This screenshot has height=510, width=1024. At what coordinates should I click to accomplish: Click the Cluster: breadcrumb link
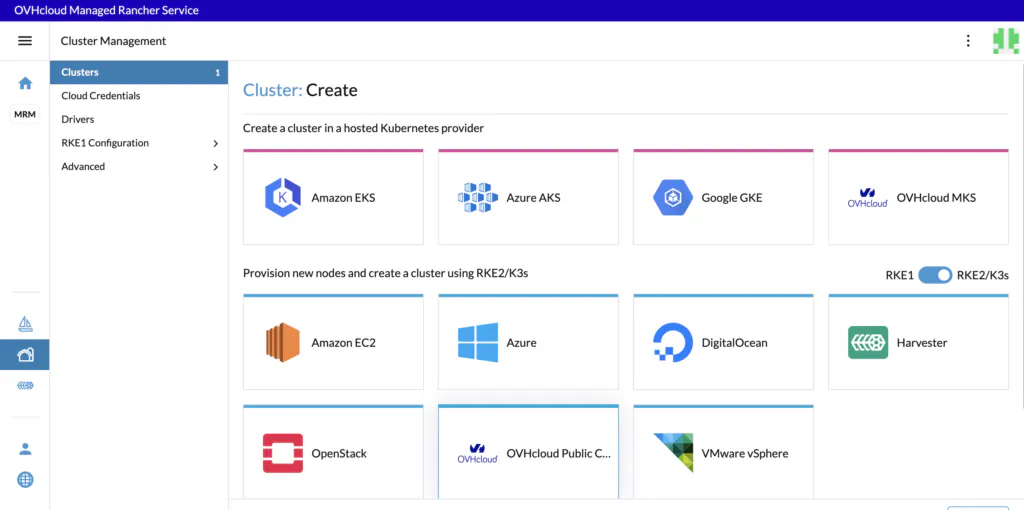coord(272,90)
